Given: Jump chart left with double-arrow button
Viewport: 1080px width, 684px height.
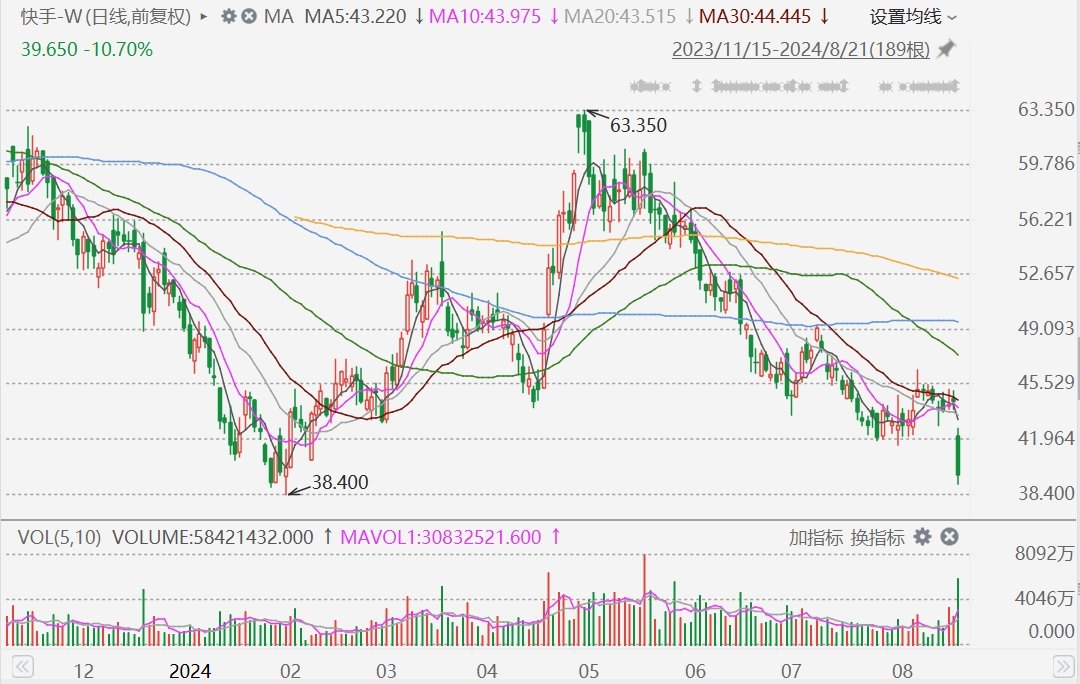Looking at the screenshot, I should pos(23,666).
